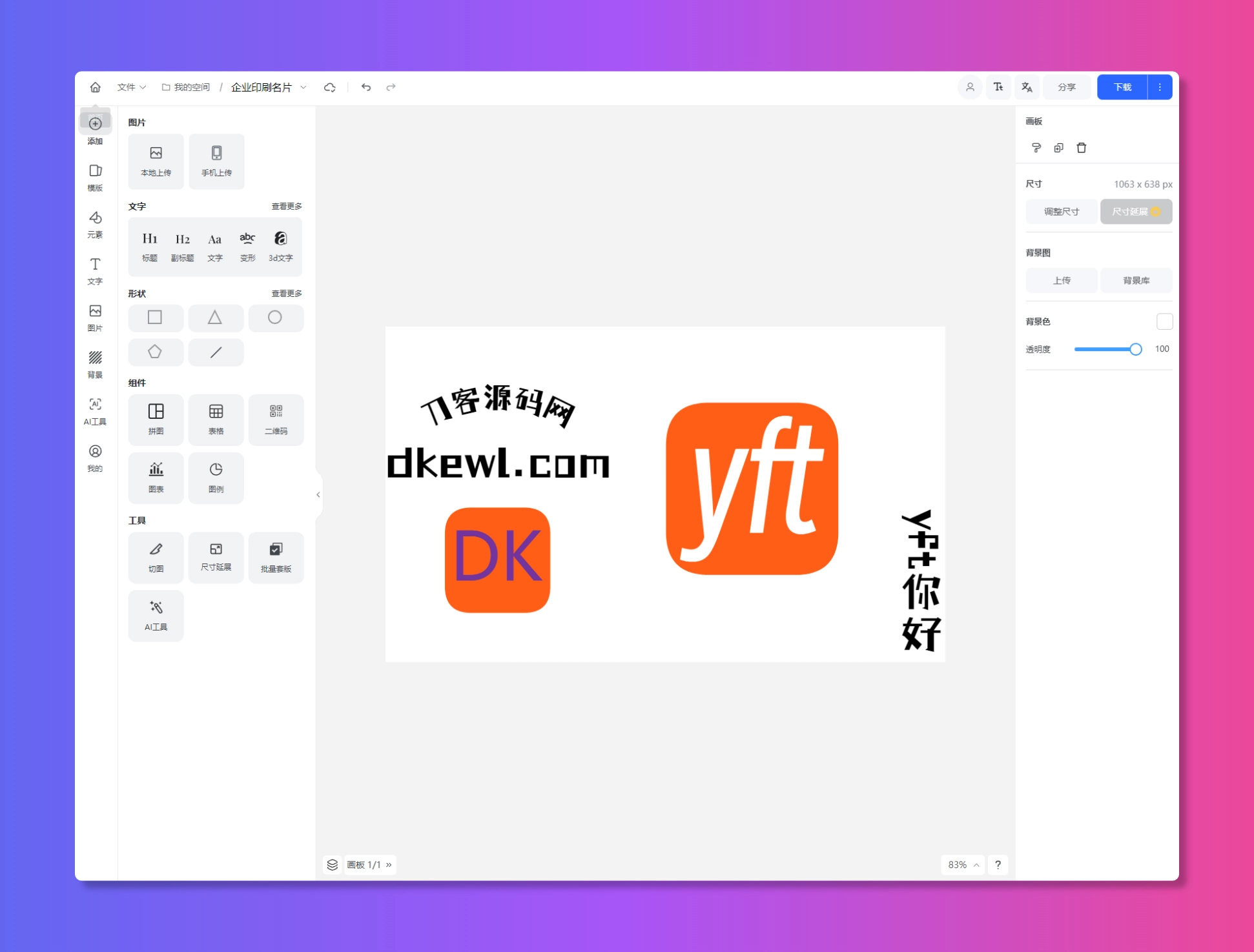Select 模版 tab in left sidebar
The image size is (1254, 952).
pyautogui.click(x=95, y=177)
